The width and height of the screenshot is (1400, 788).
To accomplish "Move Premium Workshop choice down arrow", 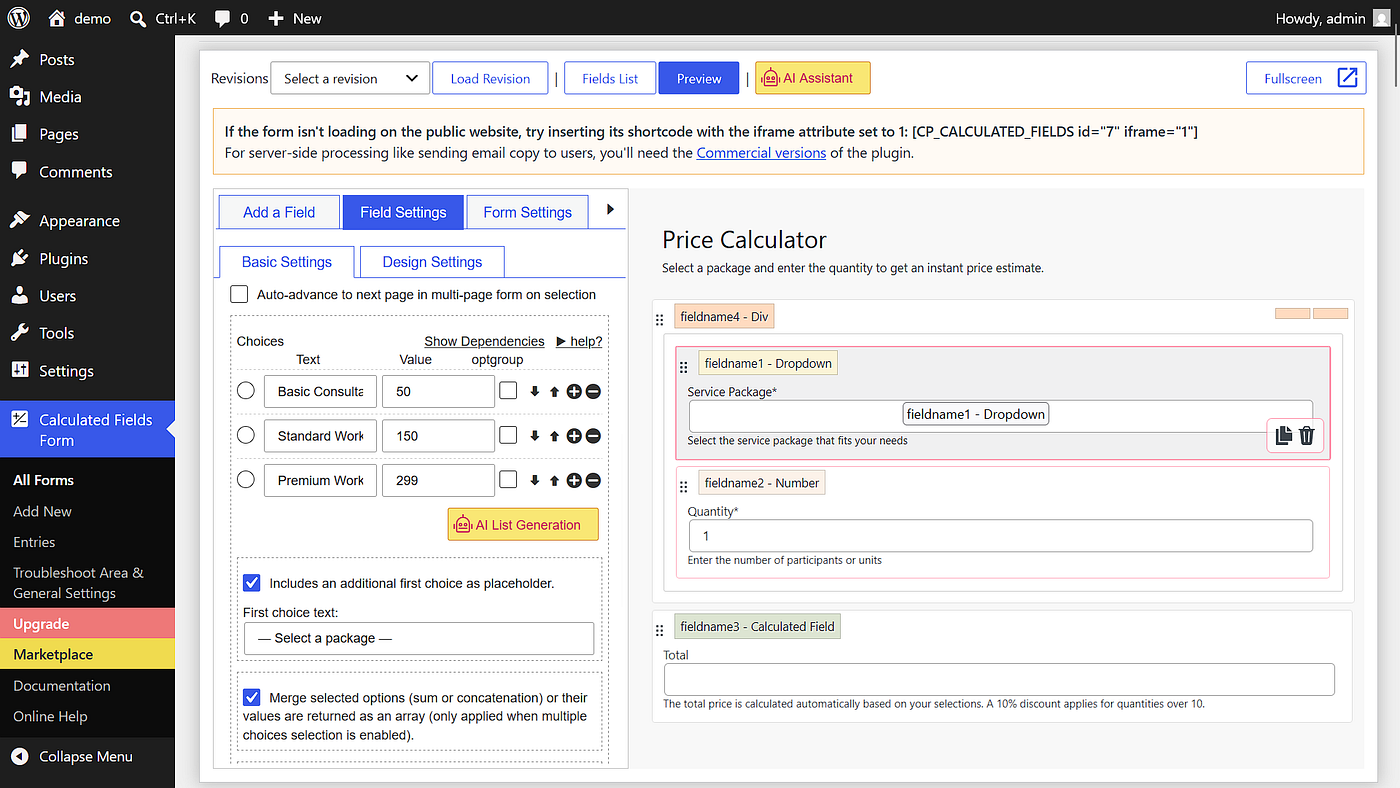I will click(534, 480).
